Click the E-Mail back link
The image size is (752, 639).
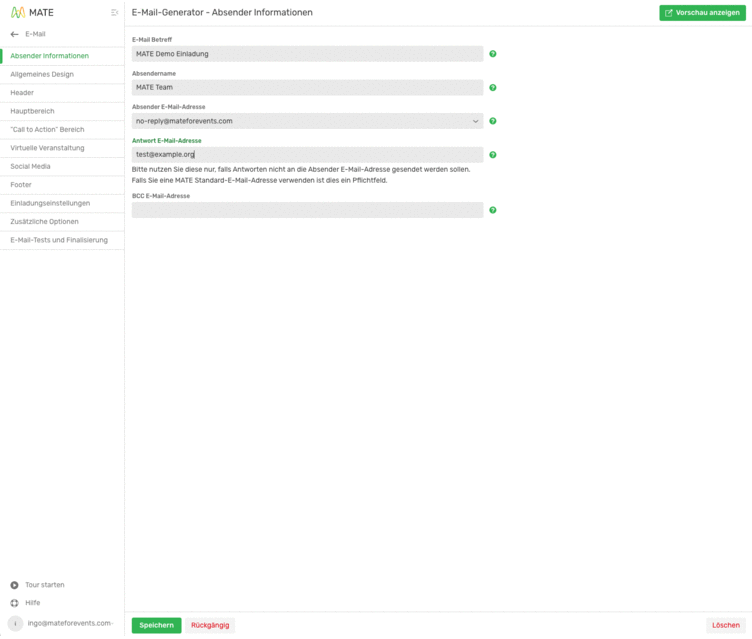[35, 34]
